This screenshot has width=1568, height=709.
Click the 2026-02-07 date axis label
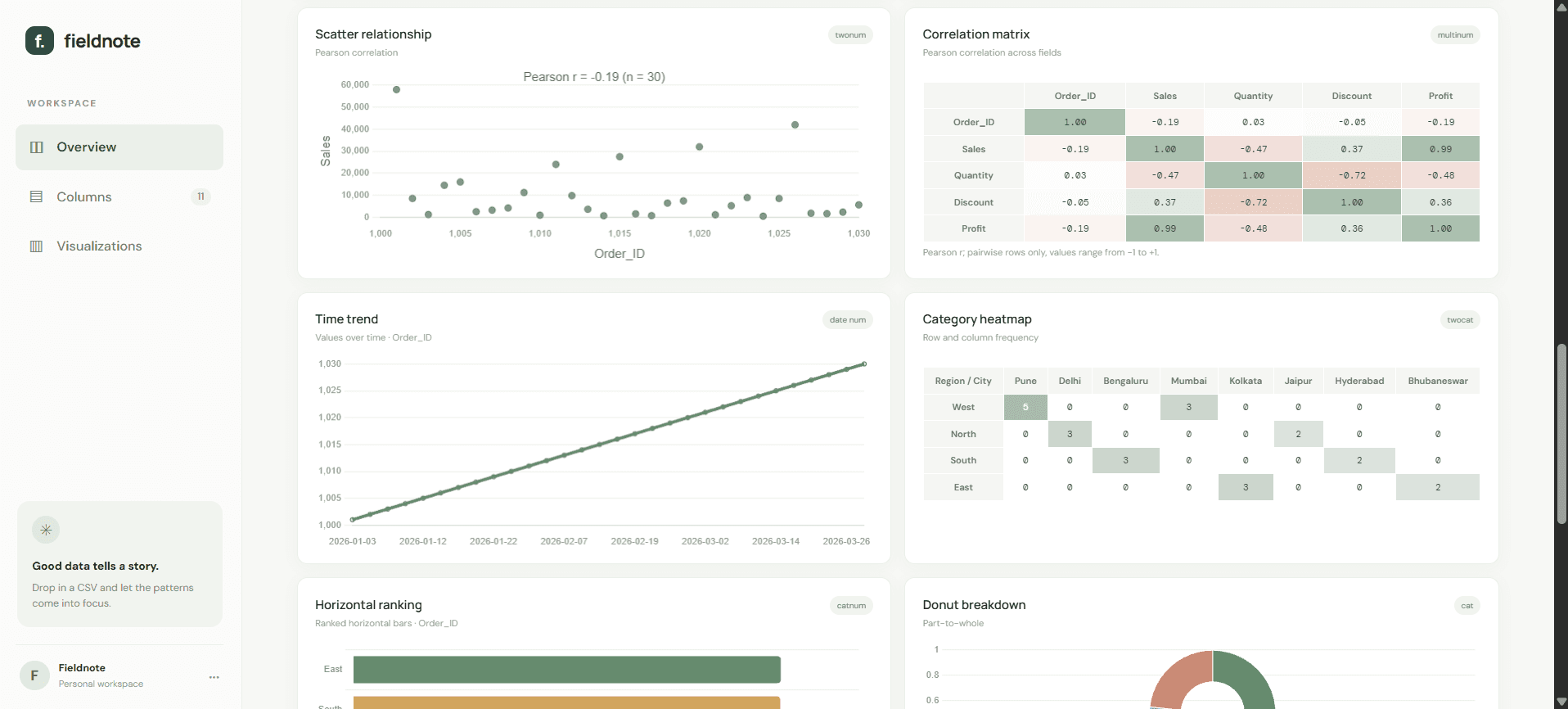click(x=564, y=541)
